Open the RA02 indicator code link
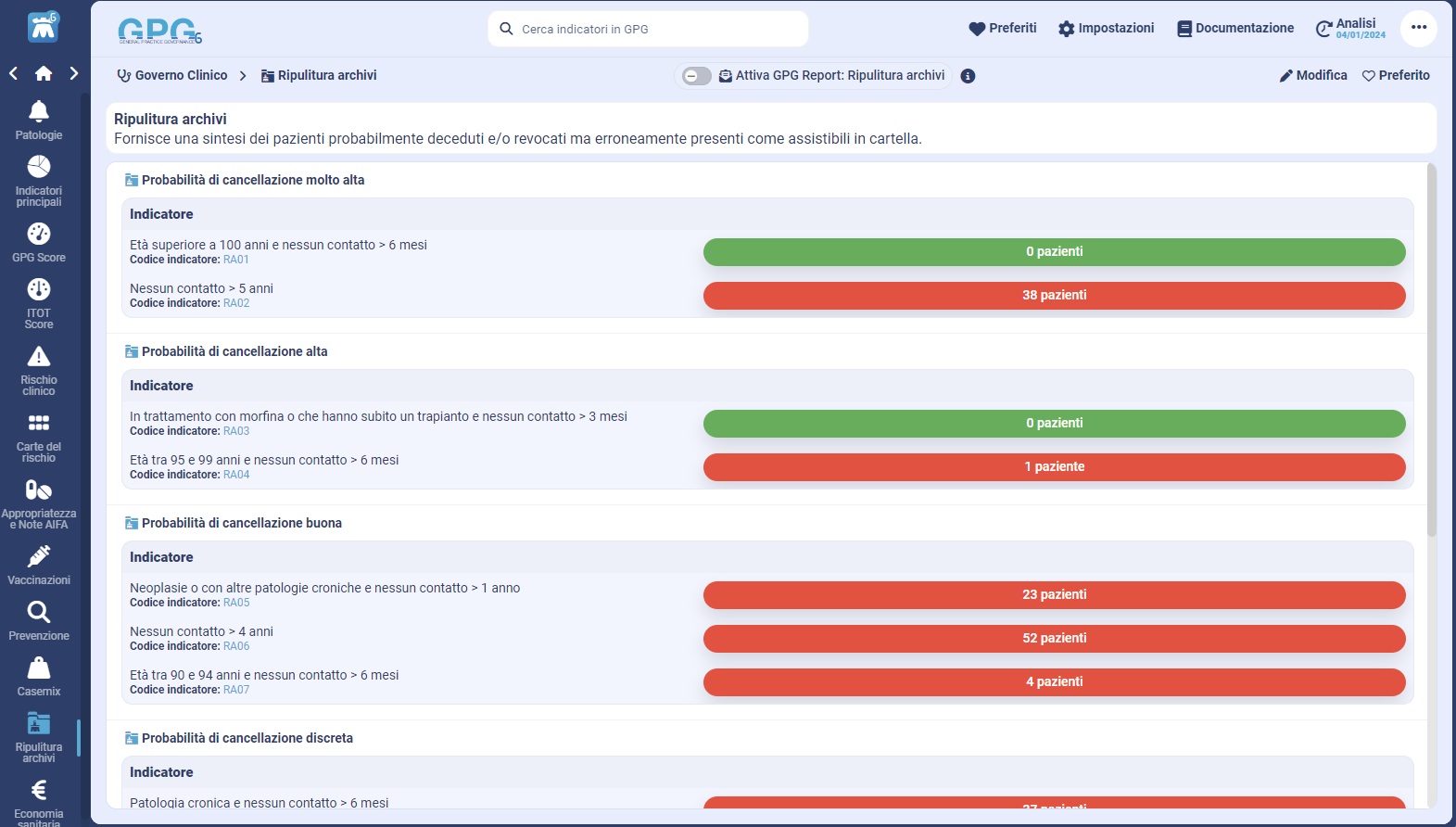Image resolution: width=1456 pixels, height=827 pixels. click(236, 303)
